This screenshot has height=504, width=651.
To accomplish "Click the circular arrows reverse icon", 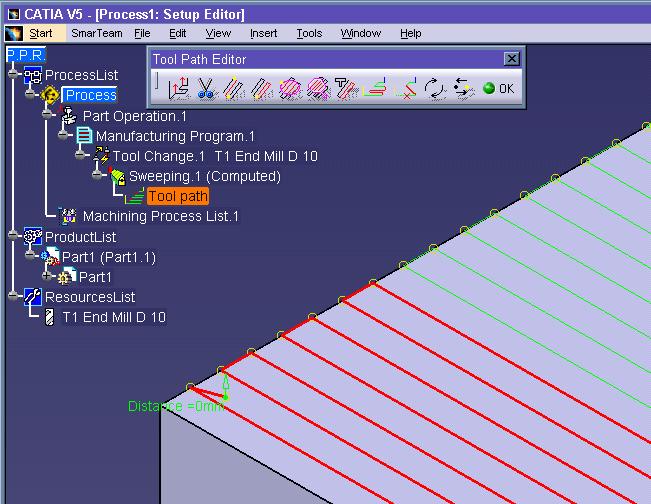I will coord(434,88).
